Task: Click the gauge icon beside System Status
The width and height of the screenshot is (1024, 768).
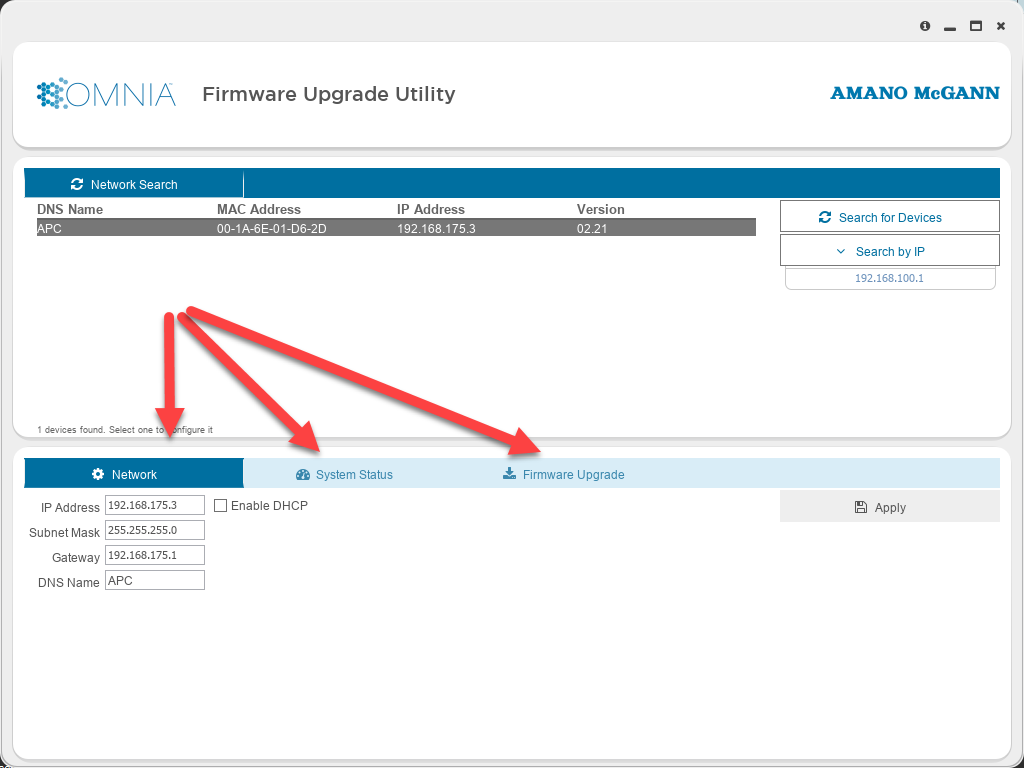Action: point(302,475)
